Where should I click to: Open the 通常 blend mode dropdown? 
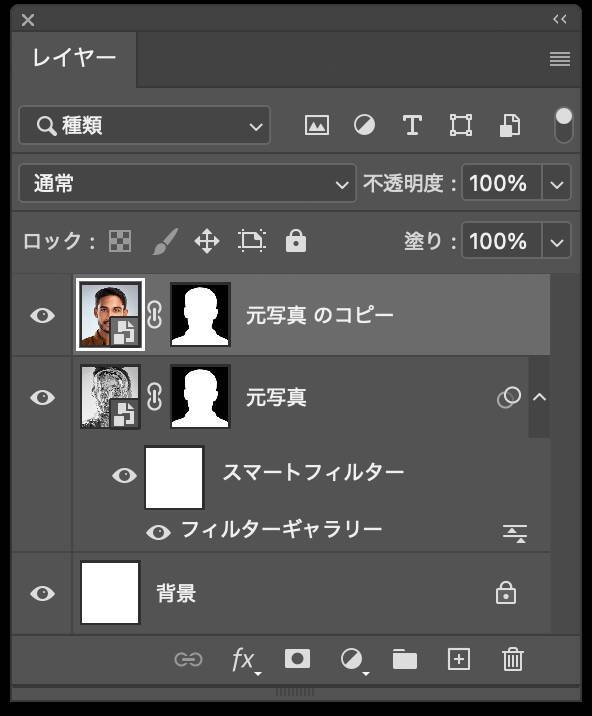pos(187,184)
